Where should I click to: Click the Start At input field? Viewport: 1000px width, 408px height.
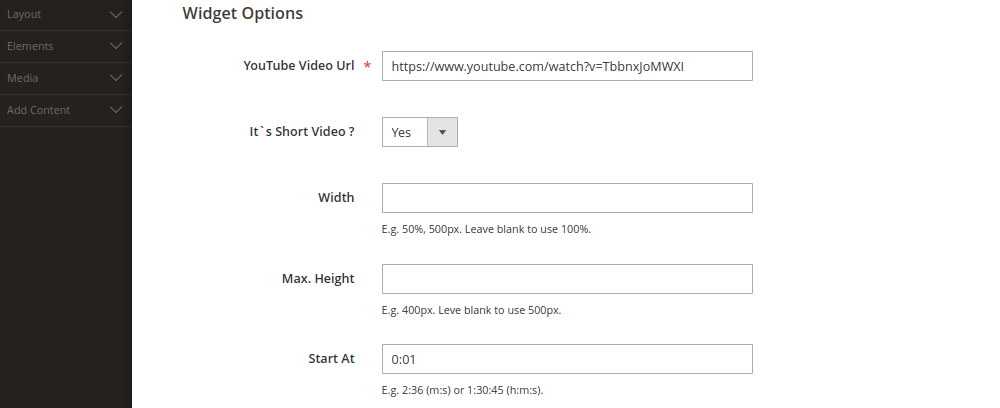click(x=567, y=359)
